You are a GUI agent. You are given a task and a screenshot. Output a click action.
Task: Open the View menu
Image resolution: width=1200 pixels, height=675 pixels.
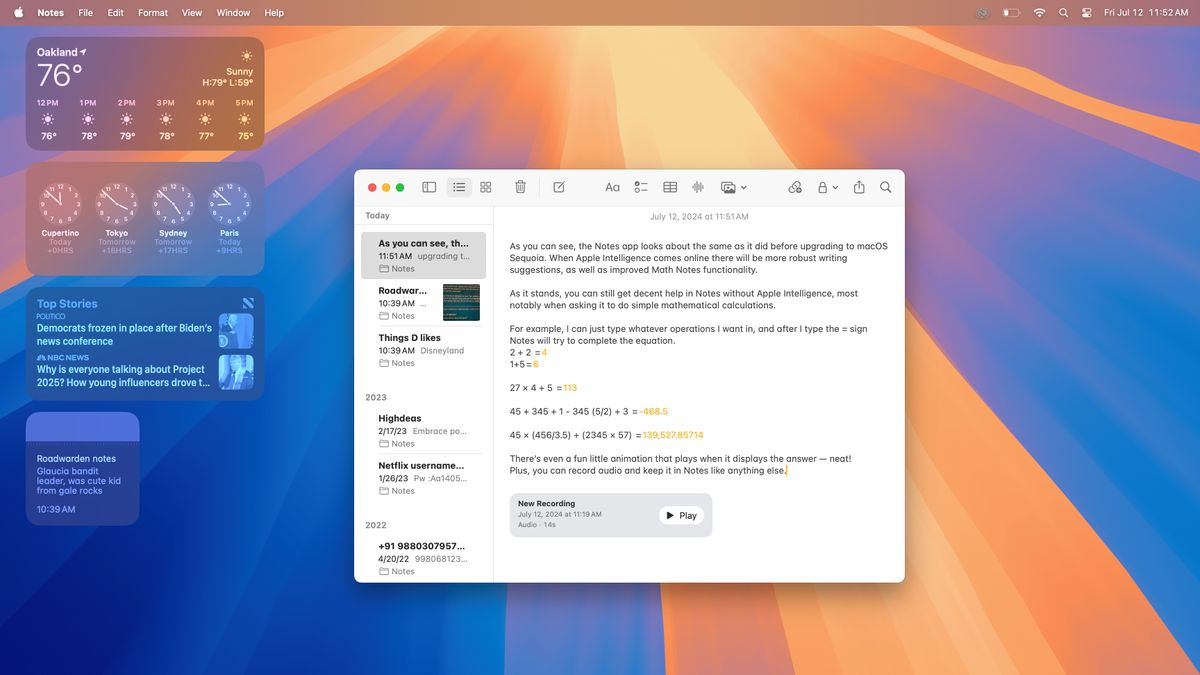[192, 13]
